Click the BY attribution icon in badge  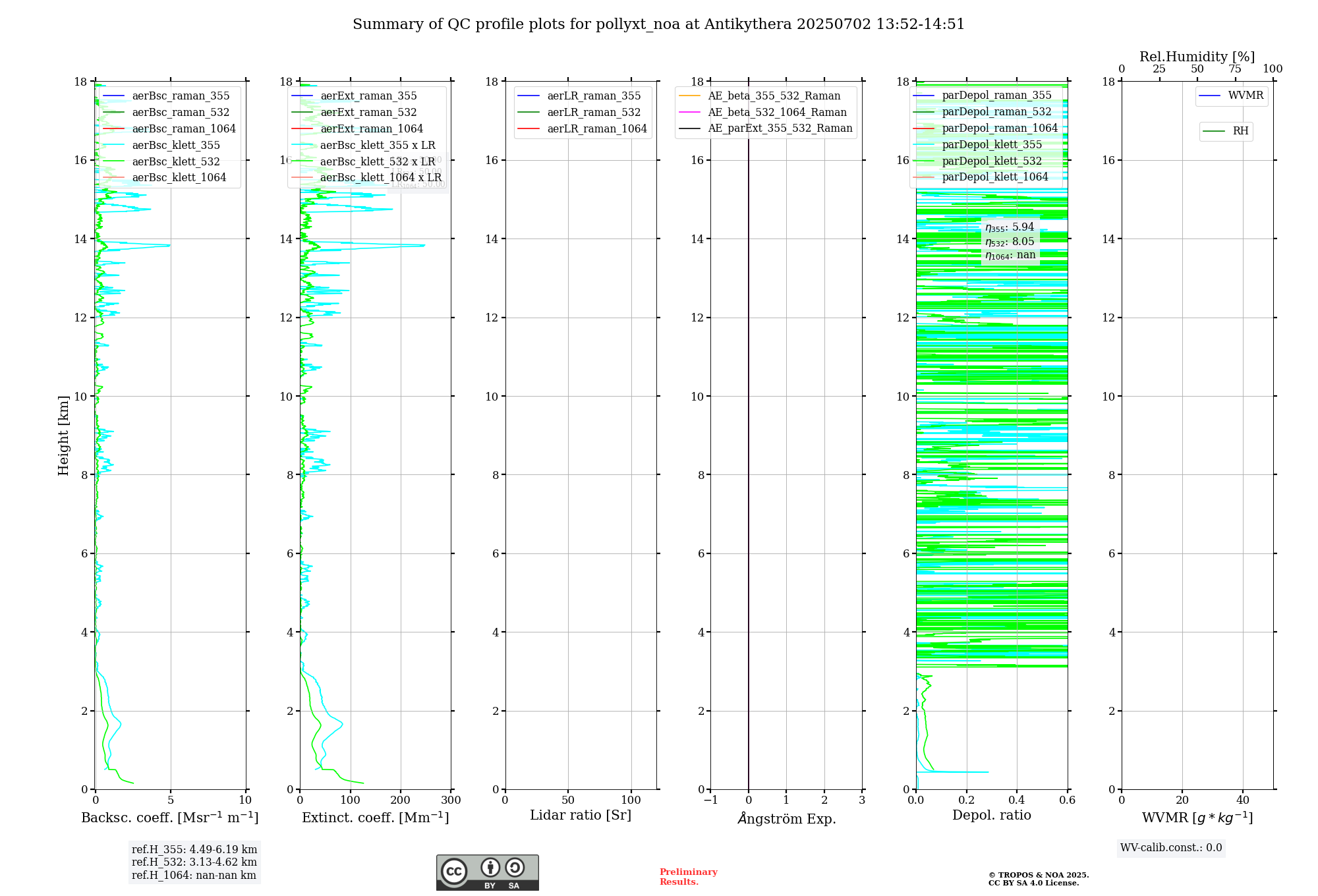pyautogui.click(x=490, y=868)
